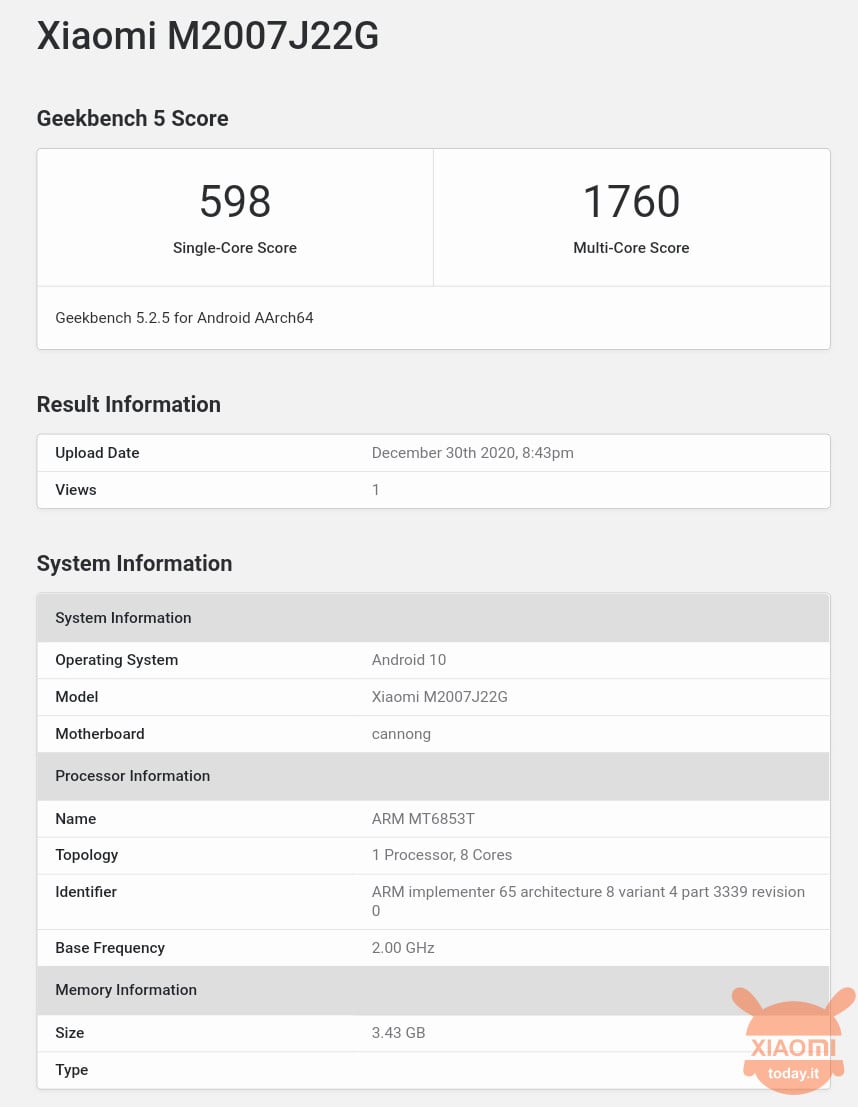Select the processor name ARM MT6853T

pyautogui.click(x=423, y=818)
